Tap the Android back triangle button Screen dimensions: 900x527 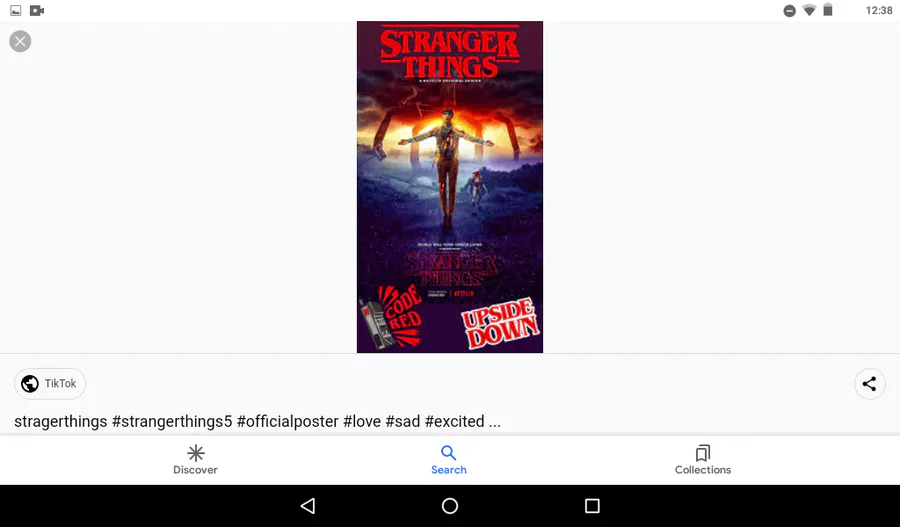click(x=308, y=506)
